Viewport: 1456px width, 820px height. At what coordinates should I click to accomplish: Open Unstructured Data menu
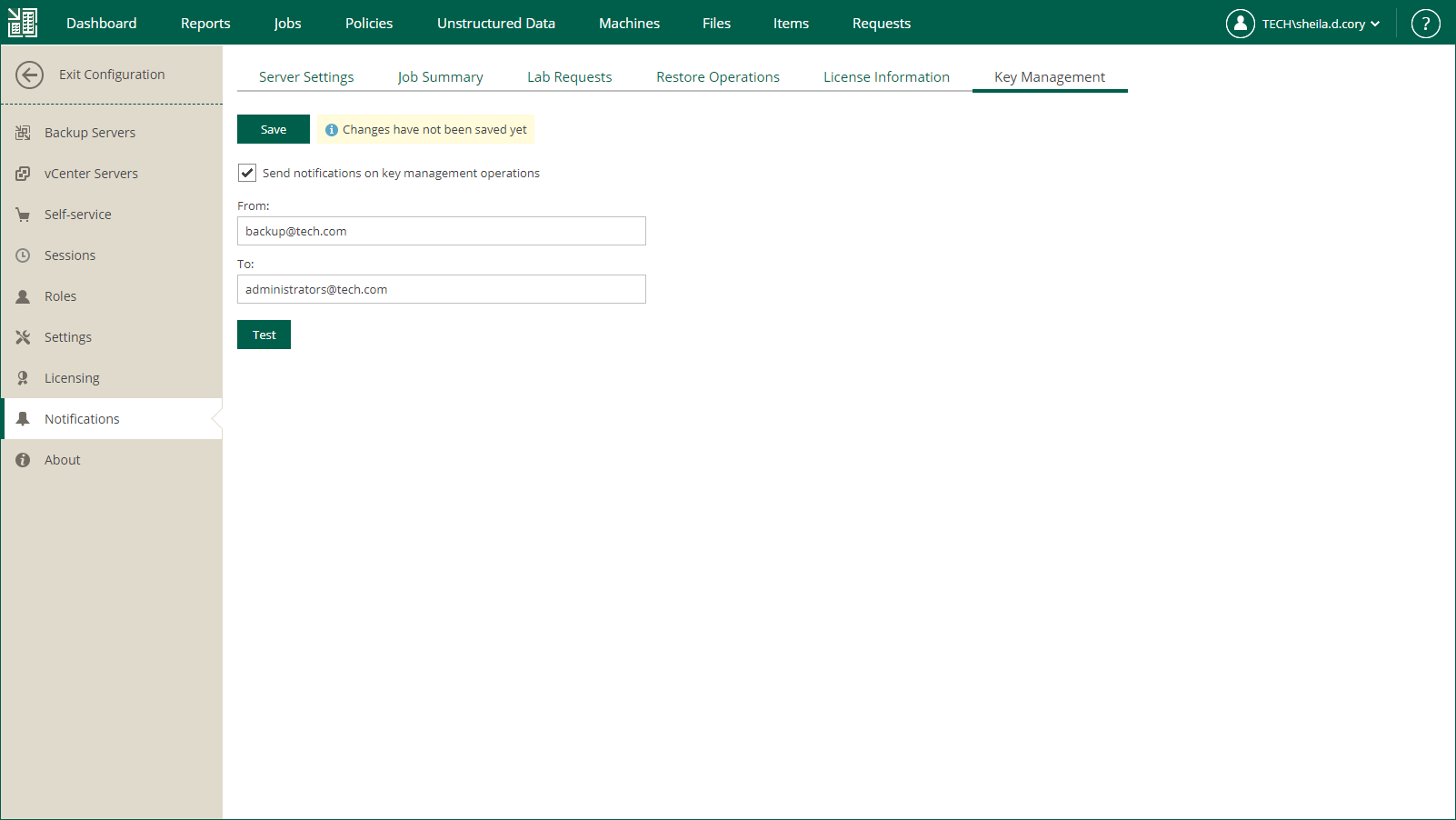tap(496, 24)
